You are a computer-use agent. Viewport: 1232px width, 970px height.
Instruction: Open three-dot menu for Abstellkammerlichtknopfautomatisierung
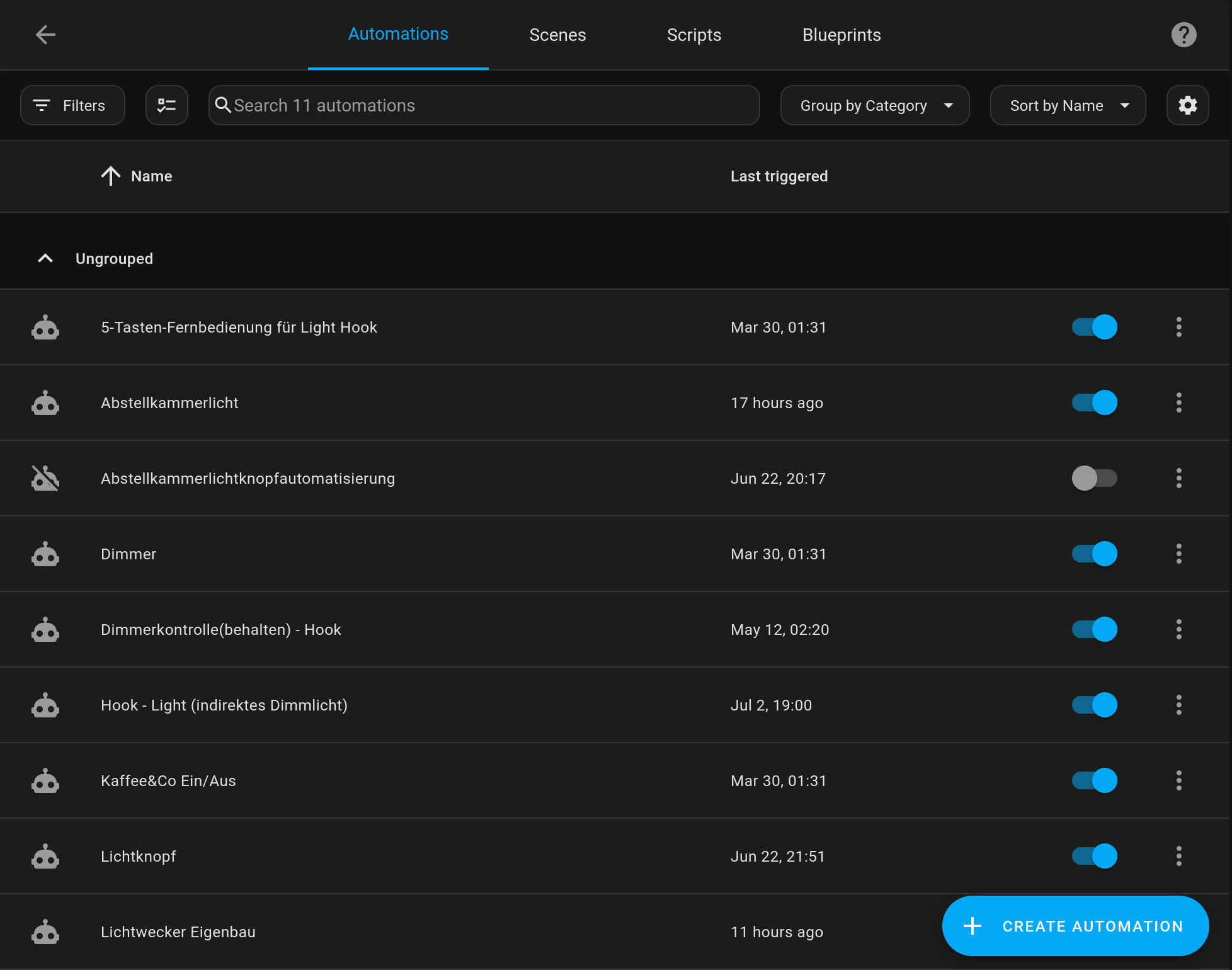click(x=1179, y=478)
